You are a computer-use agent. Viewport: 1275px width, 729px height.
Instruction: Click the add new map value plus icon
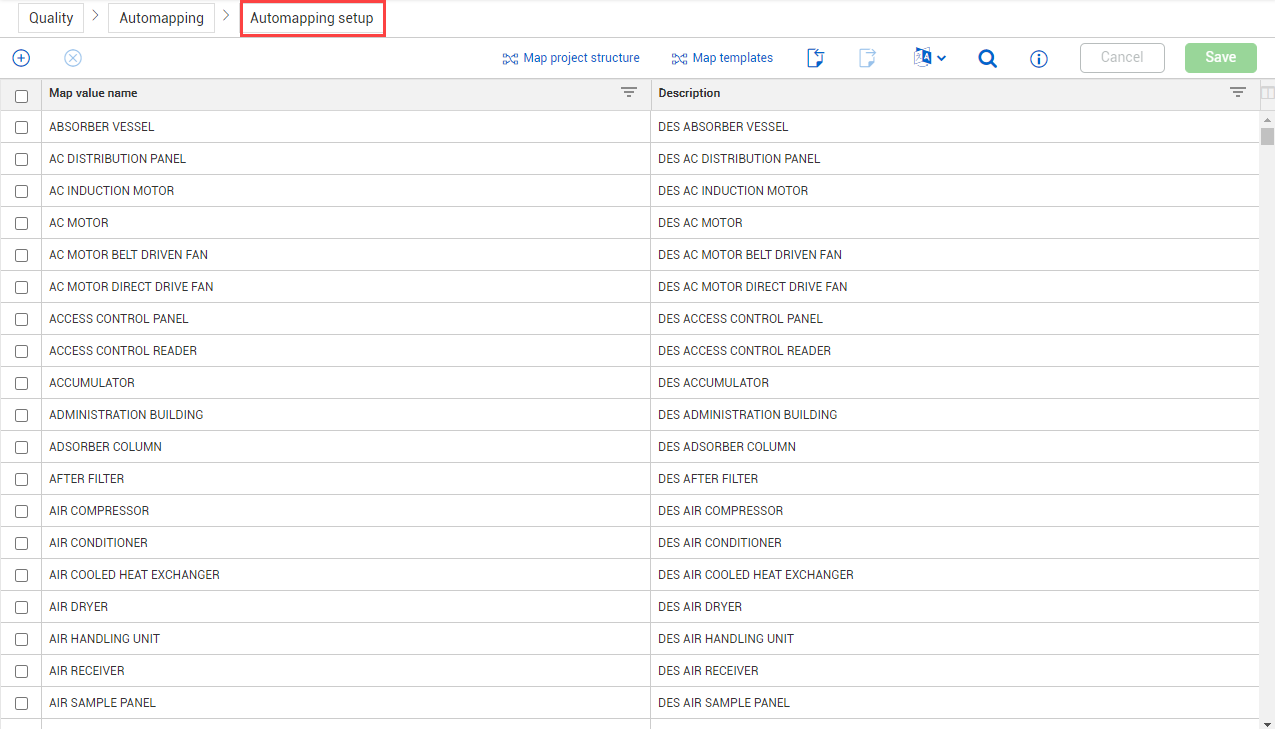coord(21,58)
